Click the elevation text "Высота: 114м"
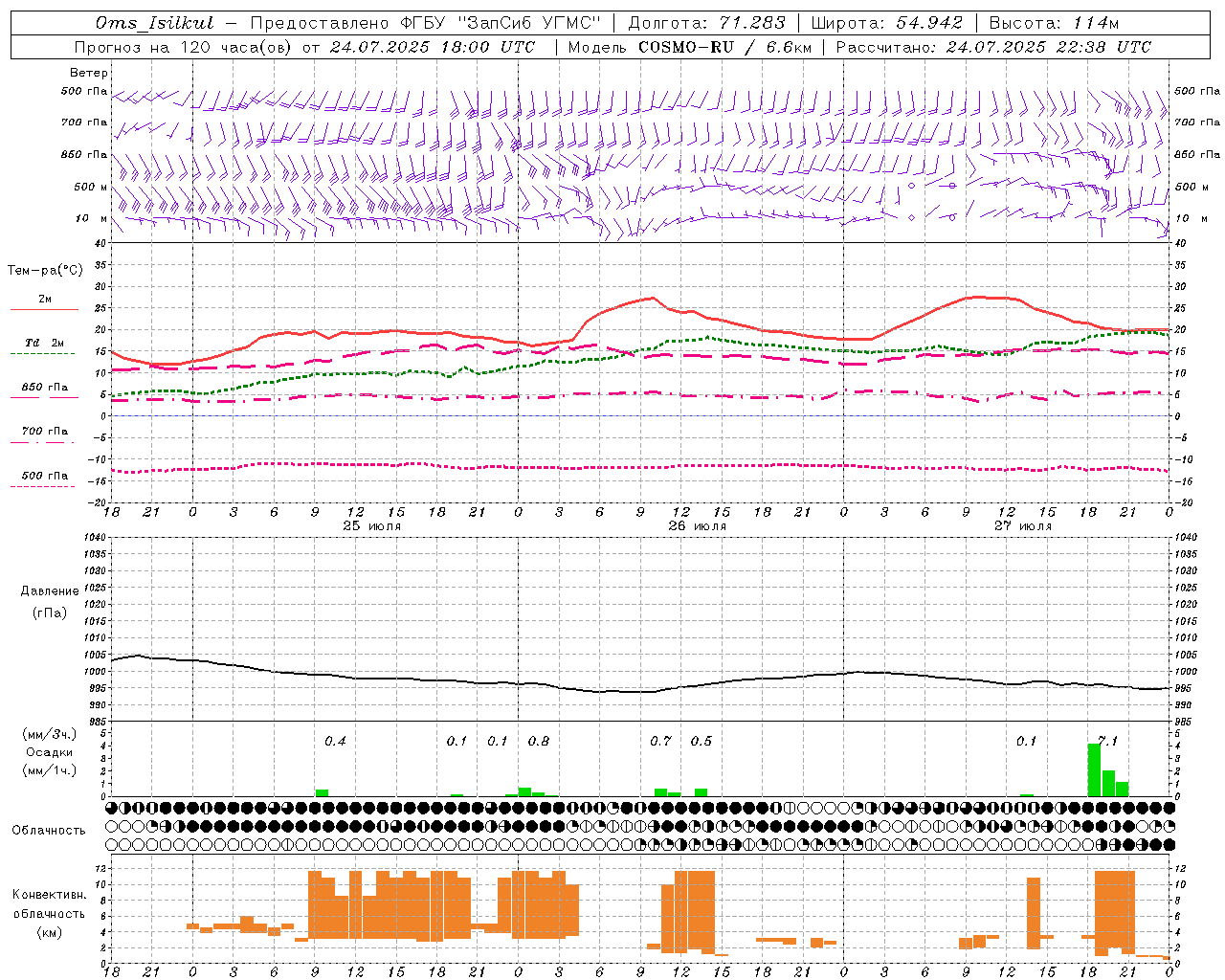The height and width of the screenshot is (980, 1225). (1054, 23)
